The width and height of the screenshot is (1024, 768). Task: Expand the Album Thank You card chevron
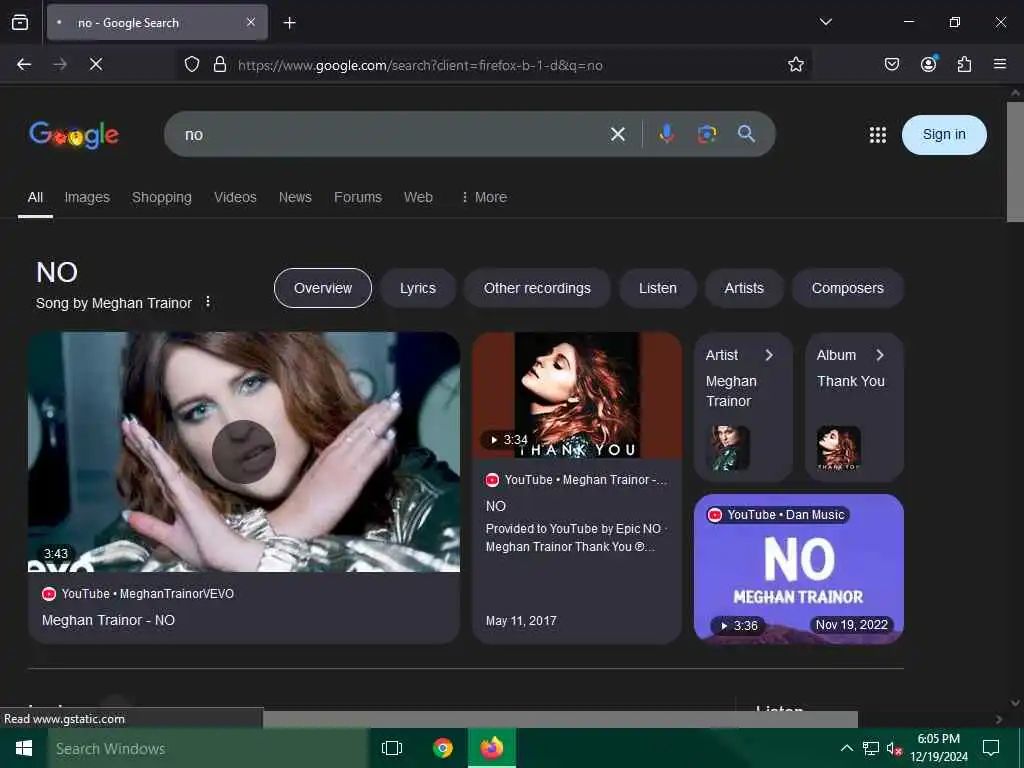880,355
